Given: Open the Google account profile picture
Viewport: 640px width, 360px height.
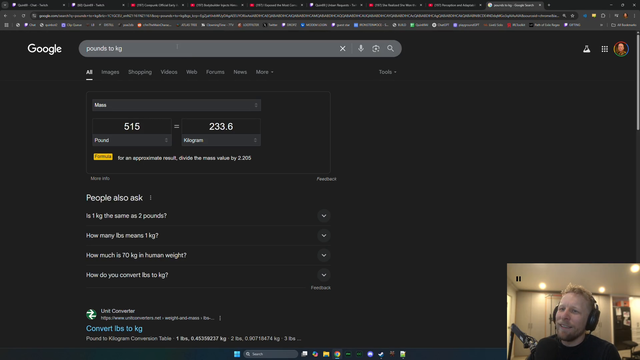Looking at the screenshot, I should 621,49.
